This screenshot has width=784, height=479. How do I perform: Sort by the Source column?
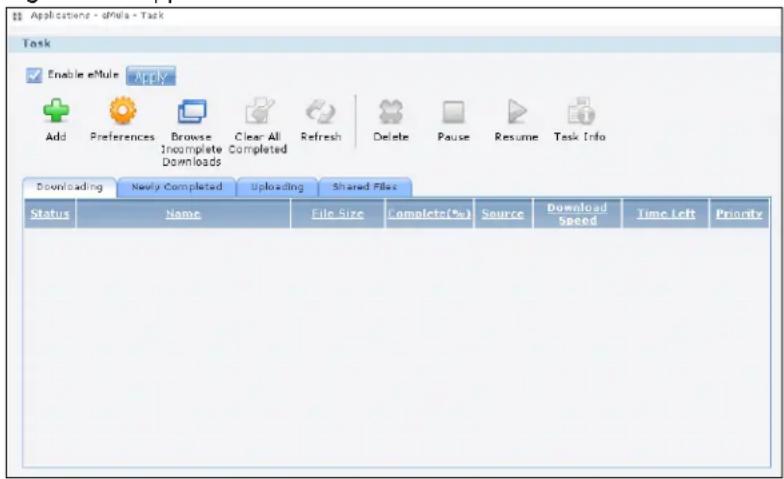502,214
